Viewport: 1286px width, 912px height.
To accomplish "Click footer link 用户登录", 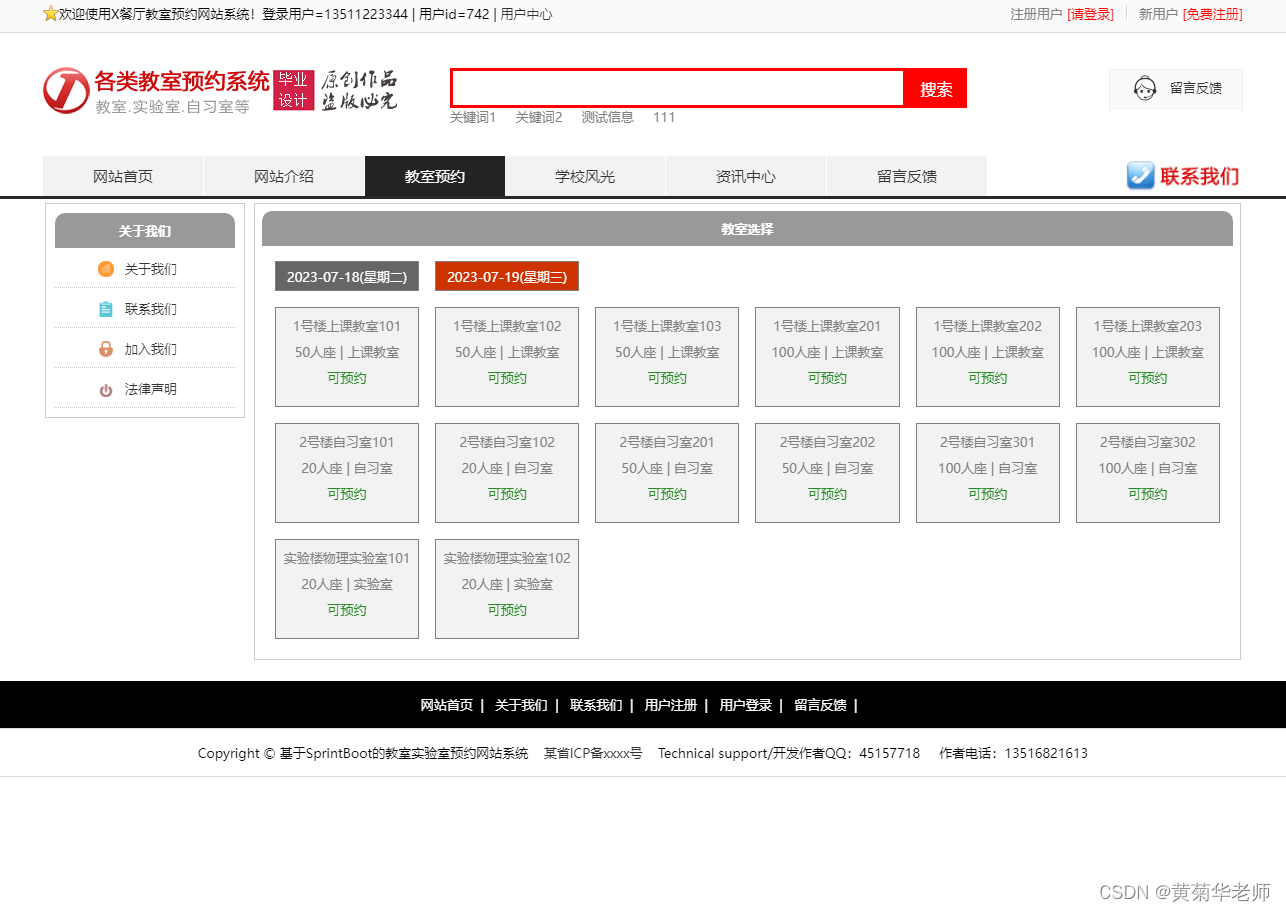I will coord(746,705).
